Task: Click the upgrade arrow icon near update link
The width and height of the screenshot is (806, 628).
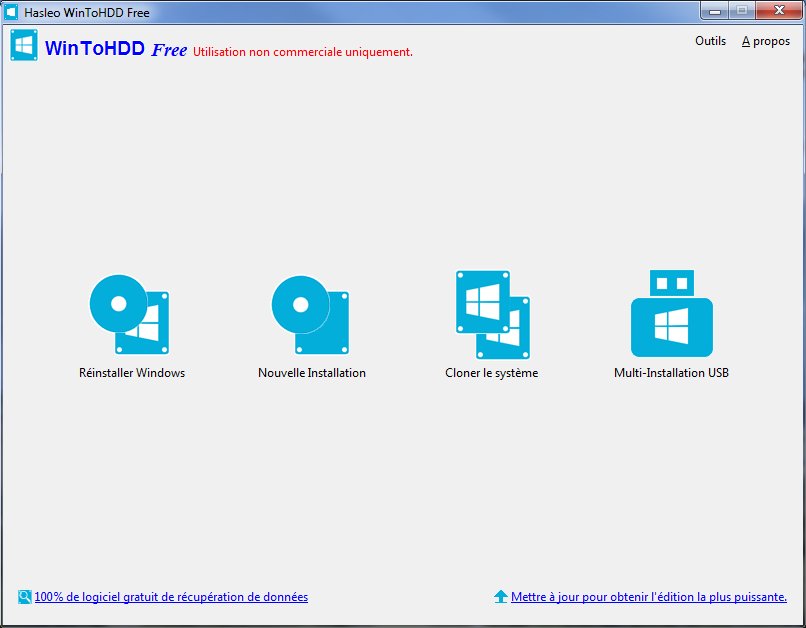Action: pos(501,597)
